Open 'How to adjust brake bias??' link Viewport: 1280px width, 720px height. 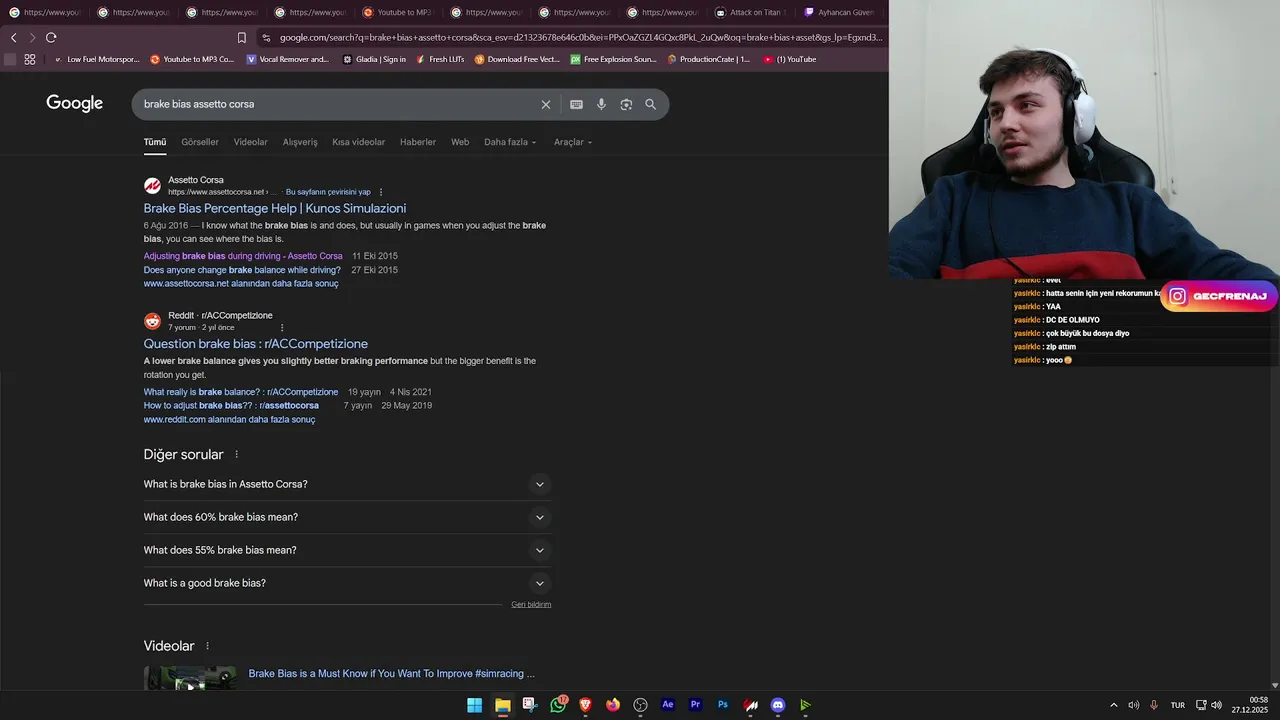[231, 406]
